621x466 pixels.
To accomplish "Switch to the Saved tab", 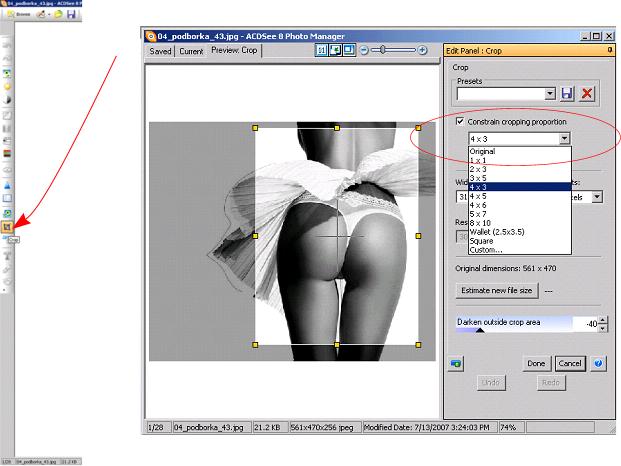I will pyautogui.click(x=160, y=51).
